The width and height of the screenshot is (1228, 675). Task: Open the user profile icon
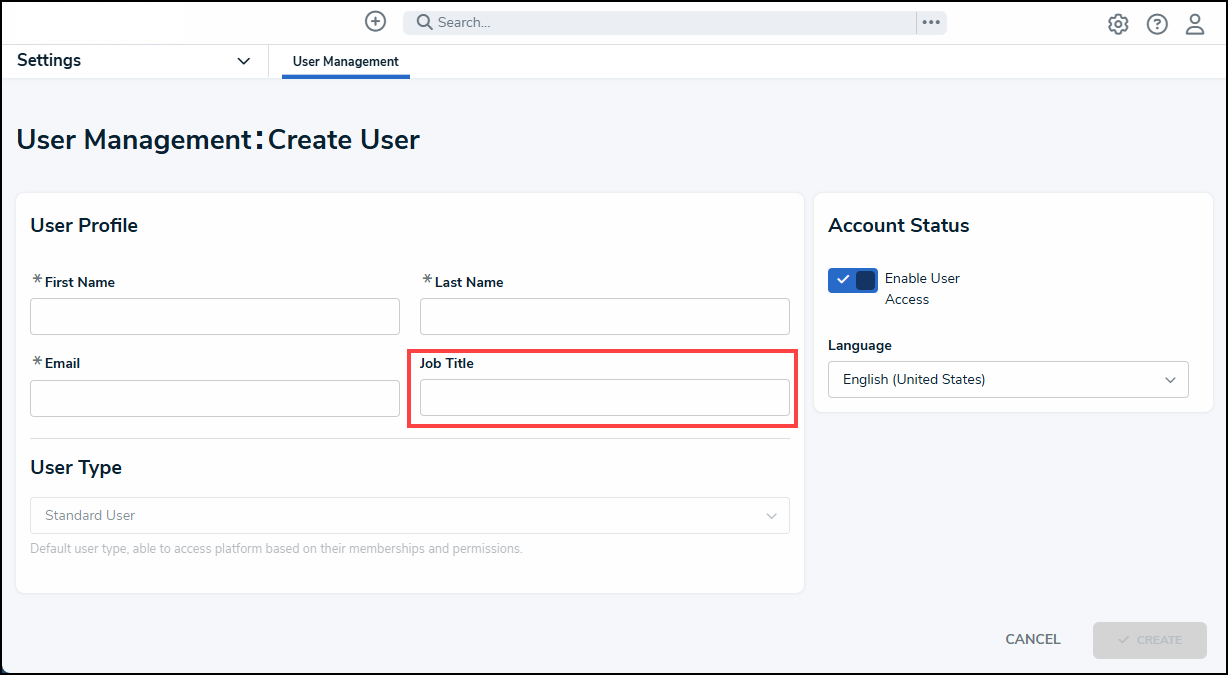click(x=1195, y=24)
